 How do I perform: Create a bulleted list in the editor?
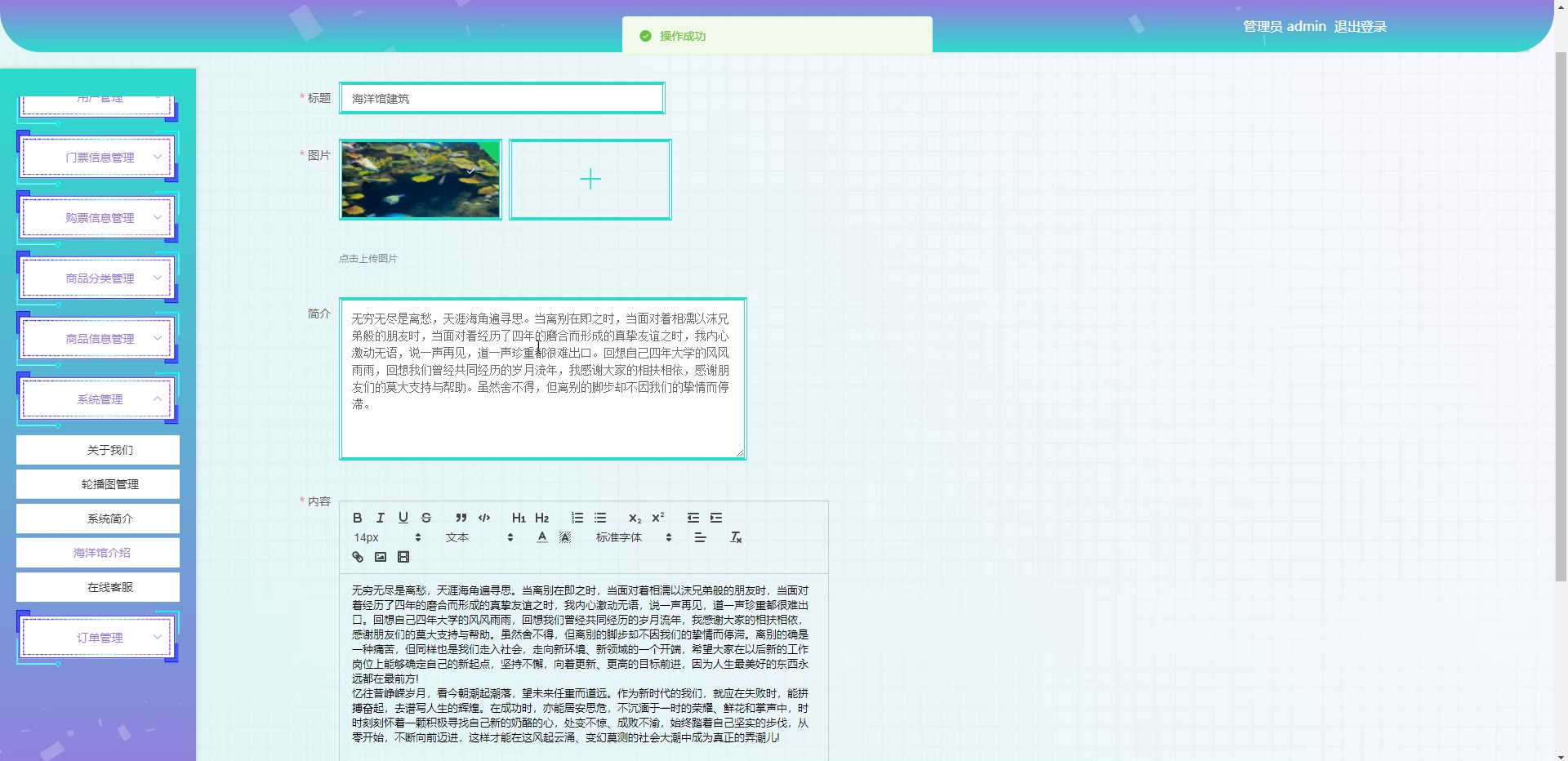click(600, 518)
